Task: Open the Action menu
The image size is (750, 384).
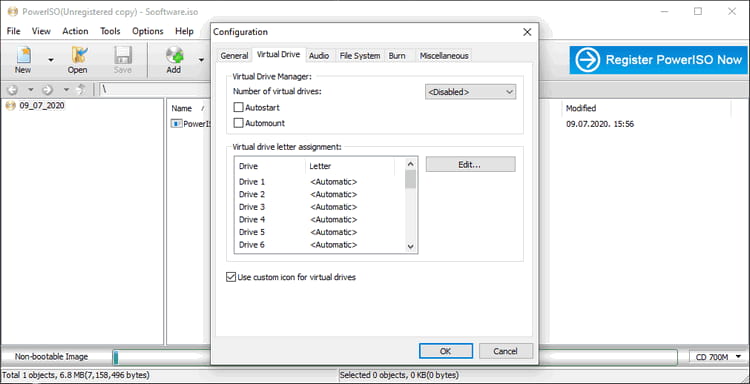Action: point(75,31)
